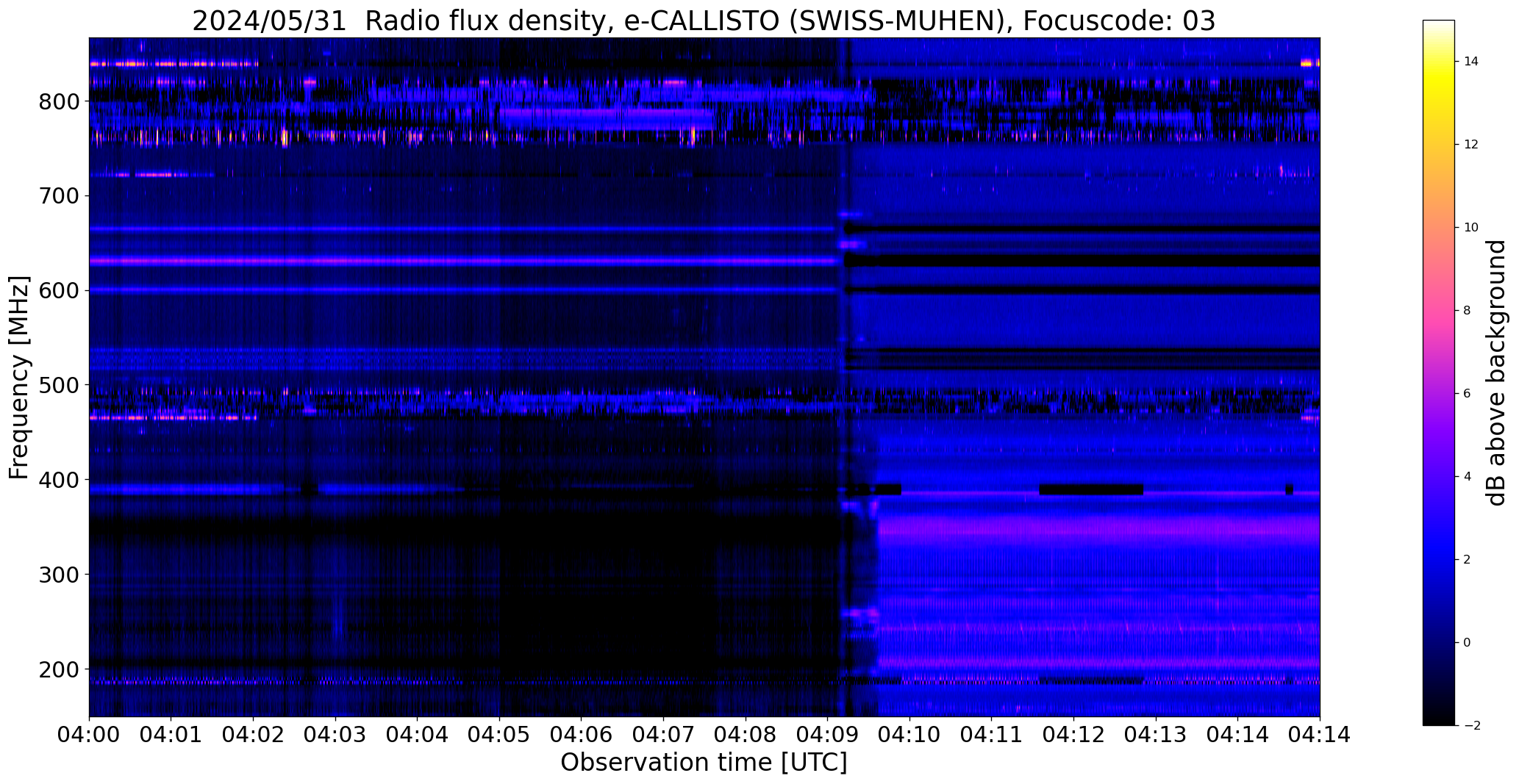Click the bright magenta 630 MHz line before 04:09

(463, 261)
